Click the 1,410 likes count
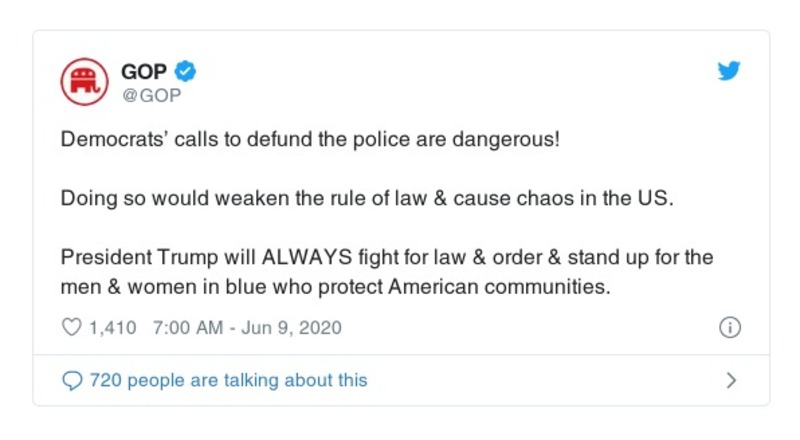This screenshot has height=440, width=800. click(113, 327)
